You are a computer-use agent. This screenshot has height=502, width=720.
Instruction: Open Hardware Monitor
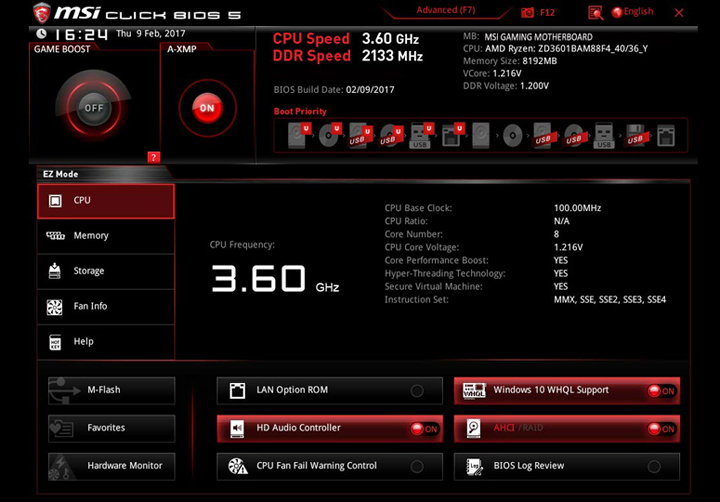pyautogui.click(x=111, y=466)
